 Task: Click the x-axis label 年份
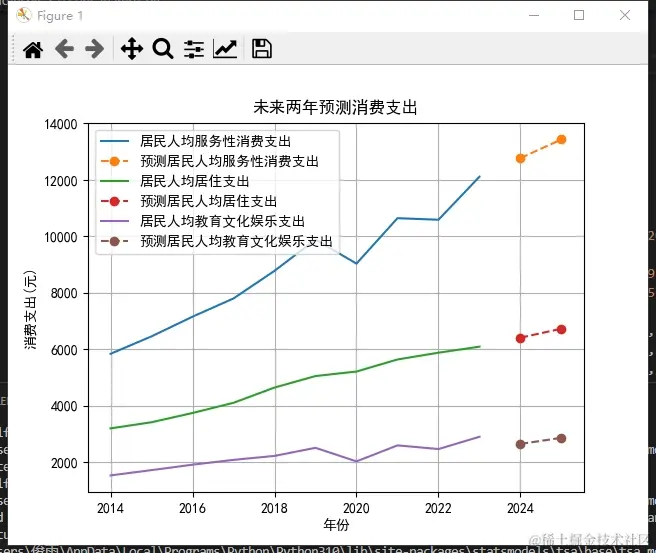click(x=336, y=525)
